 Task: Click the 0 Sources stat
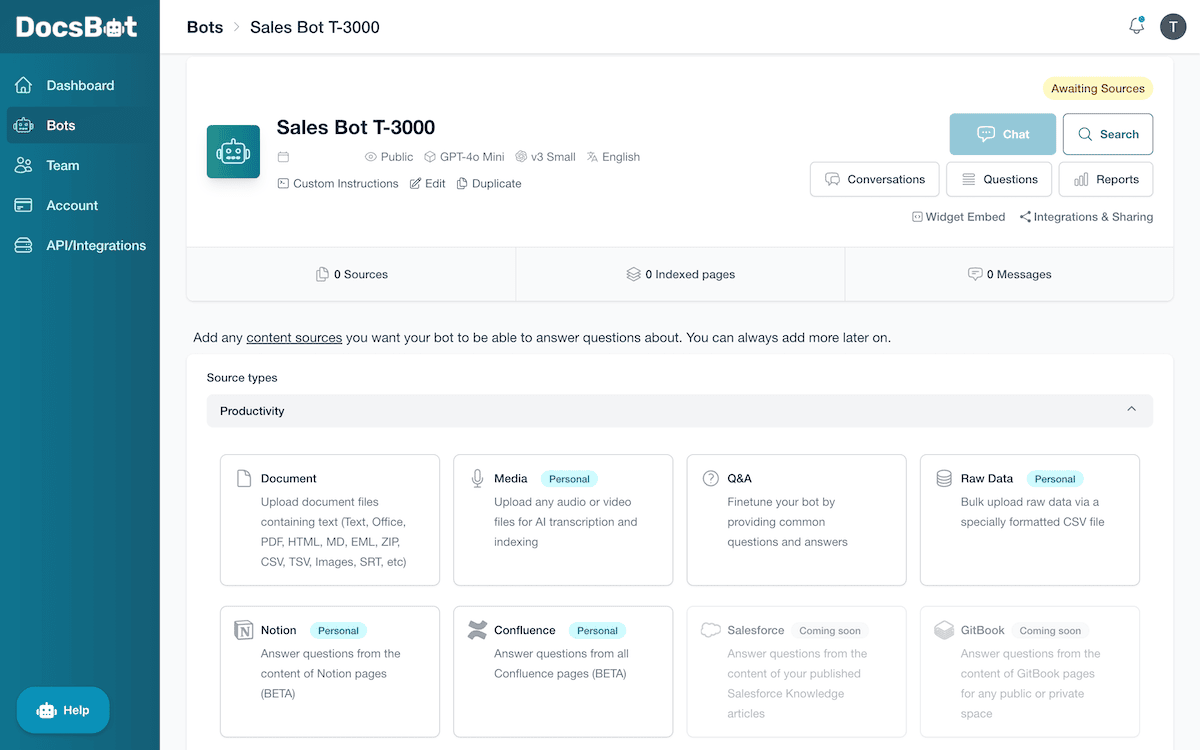tap(351, 274)
